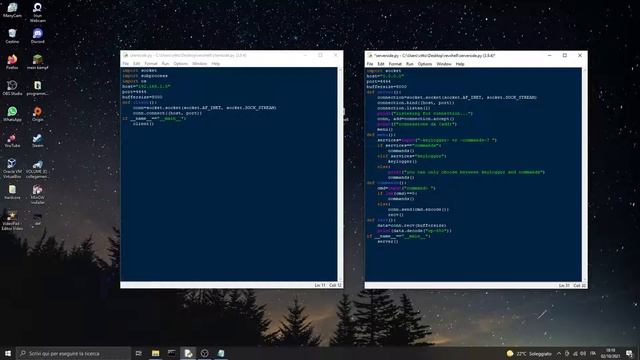
Task: Click 'import socket' line in clientside.py
Action: click(x=140, y=71)
